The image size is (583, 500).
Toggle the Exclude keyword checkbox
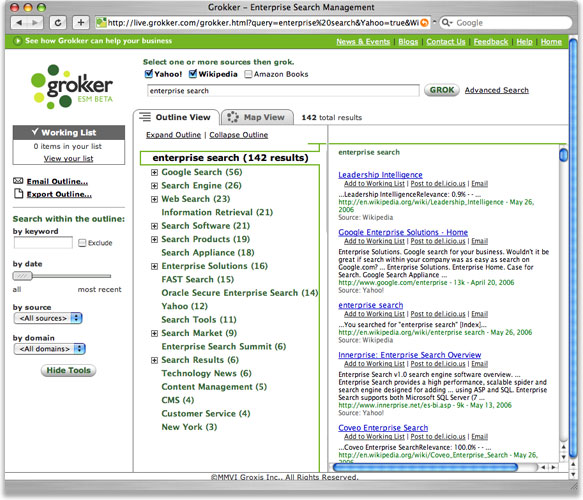click(x=82, y=243)
